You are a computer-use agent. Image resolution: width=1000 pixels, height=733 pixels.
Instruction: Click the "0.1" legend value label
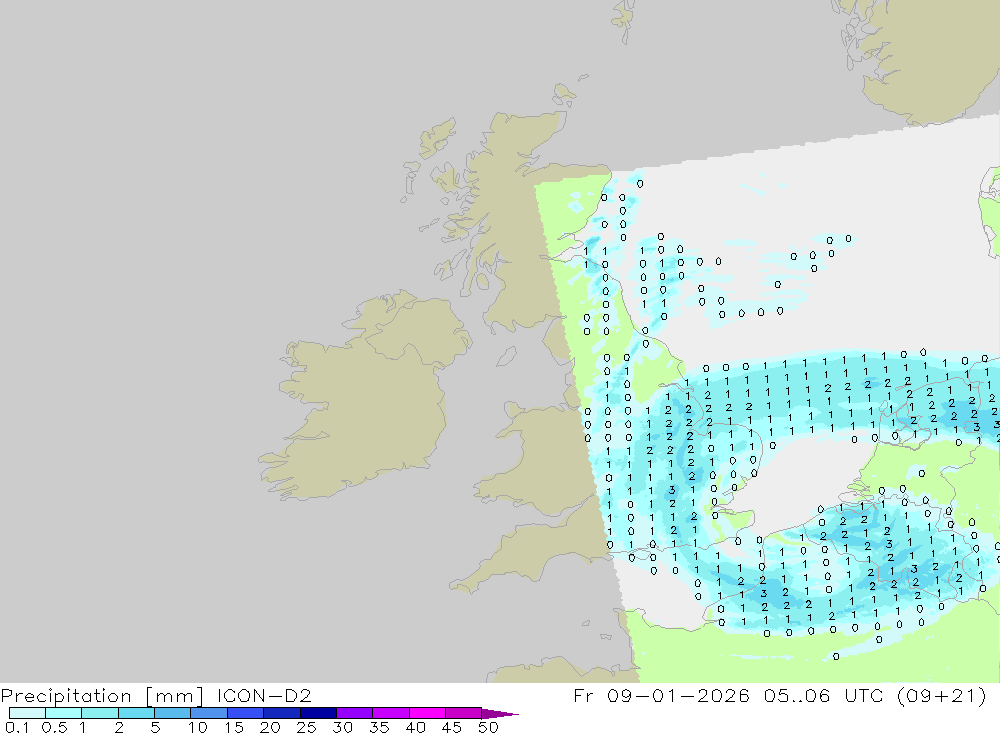click(17, 727)
